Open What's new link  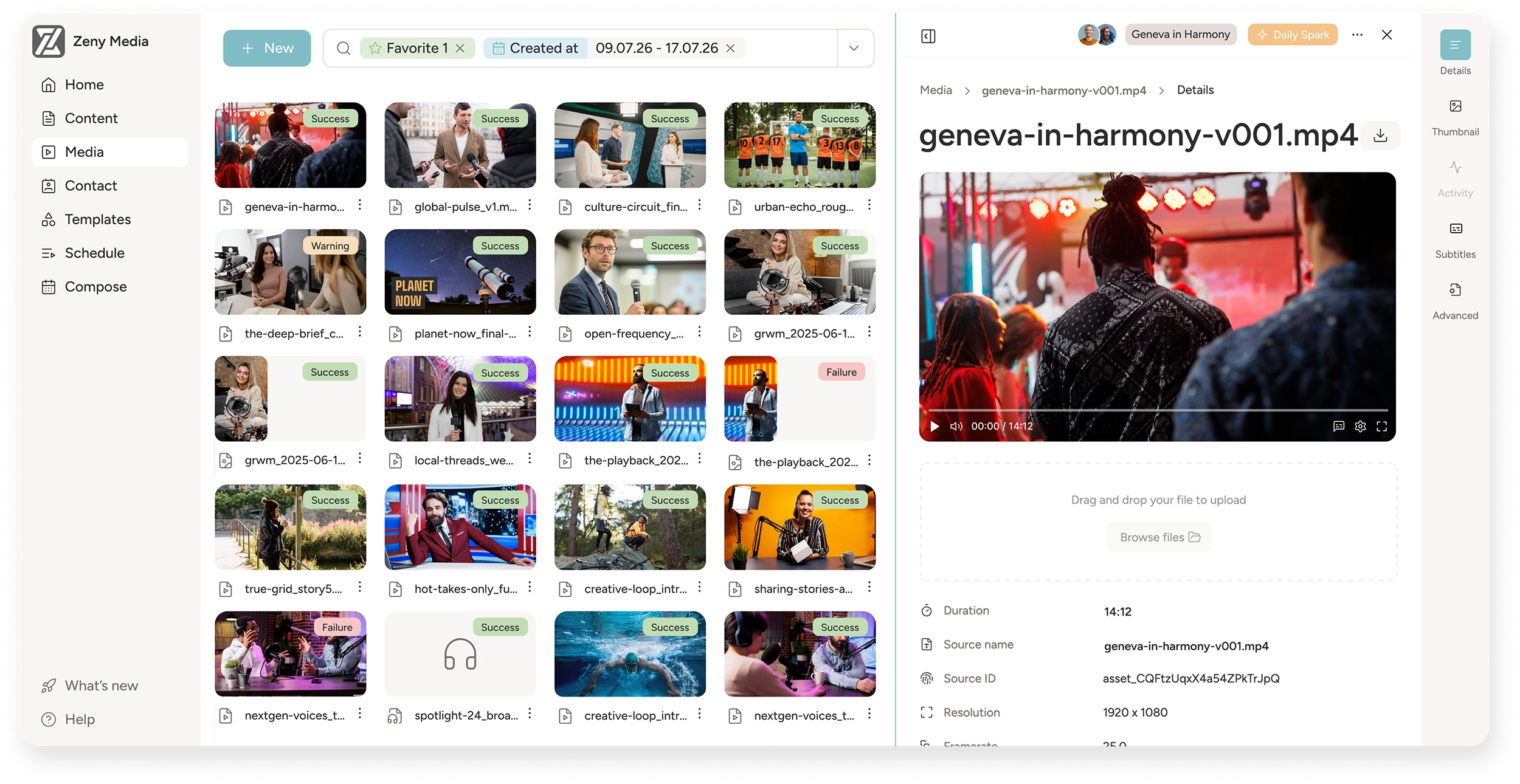(90, 686)
